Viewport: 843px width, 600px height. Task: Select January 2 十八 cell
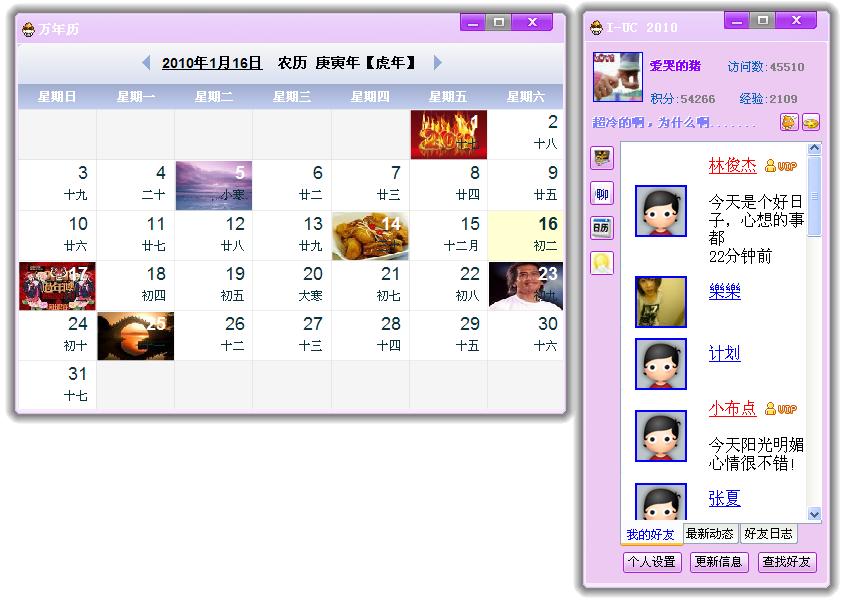coord(526,134)
